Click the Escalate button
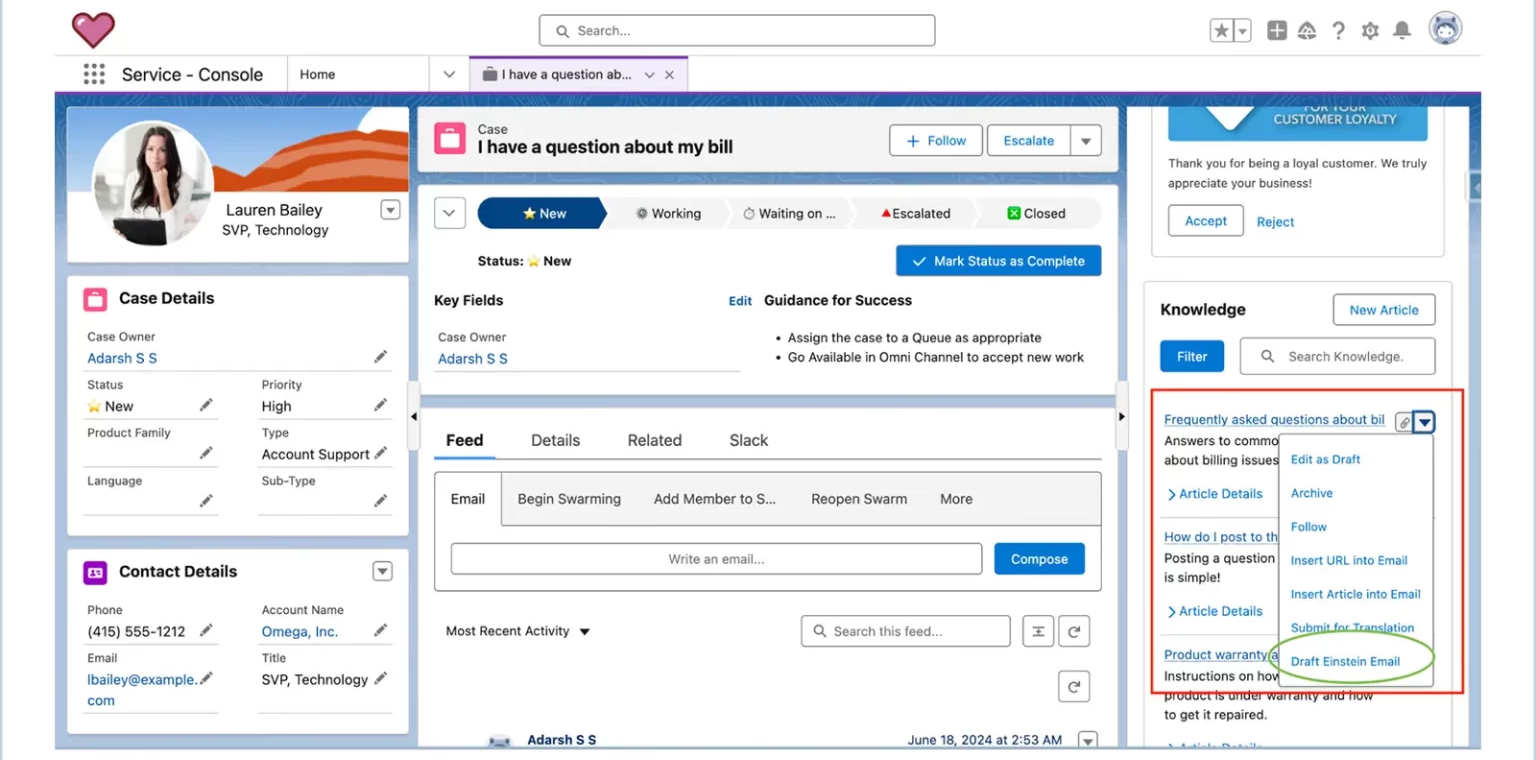The image size is (1536, 760). (x=1028, y=141)
